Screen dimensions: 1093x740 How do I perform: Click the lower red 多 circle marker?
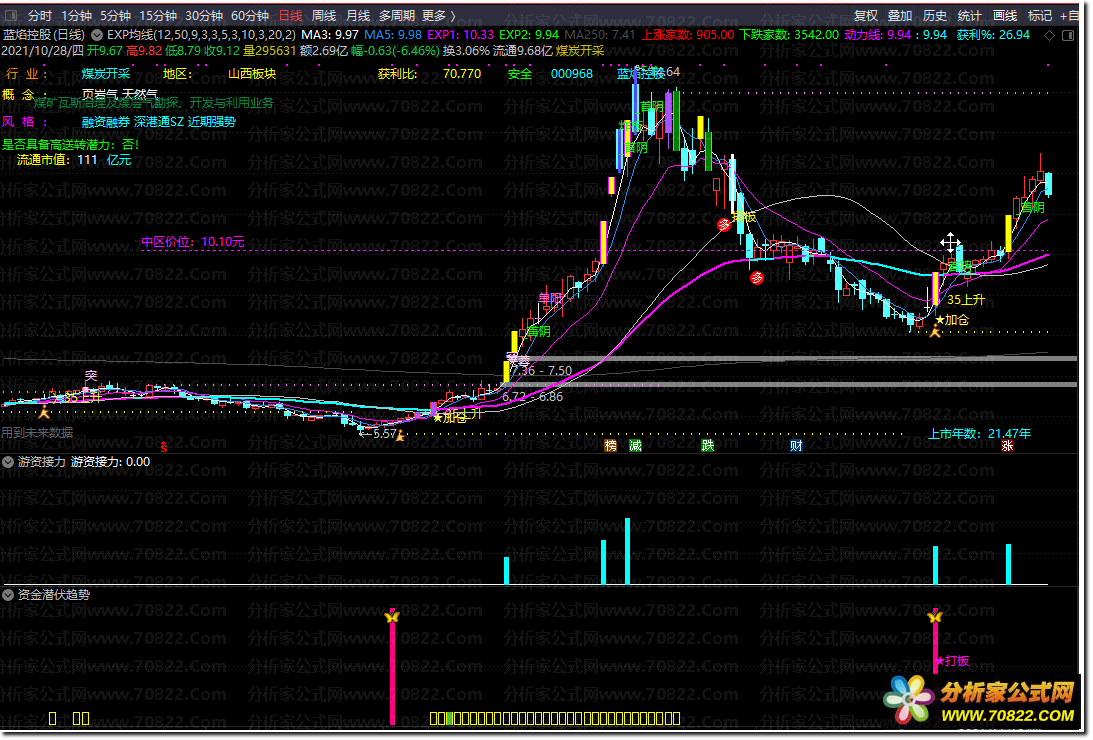757,278
